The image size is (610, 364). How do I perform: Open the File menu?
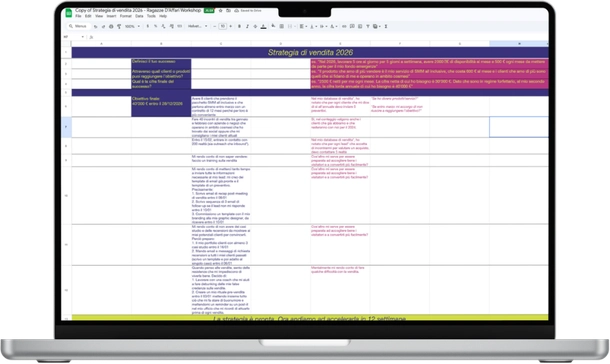coord(78,16)
